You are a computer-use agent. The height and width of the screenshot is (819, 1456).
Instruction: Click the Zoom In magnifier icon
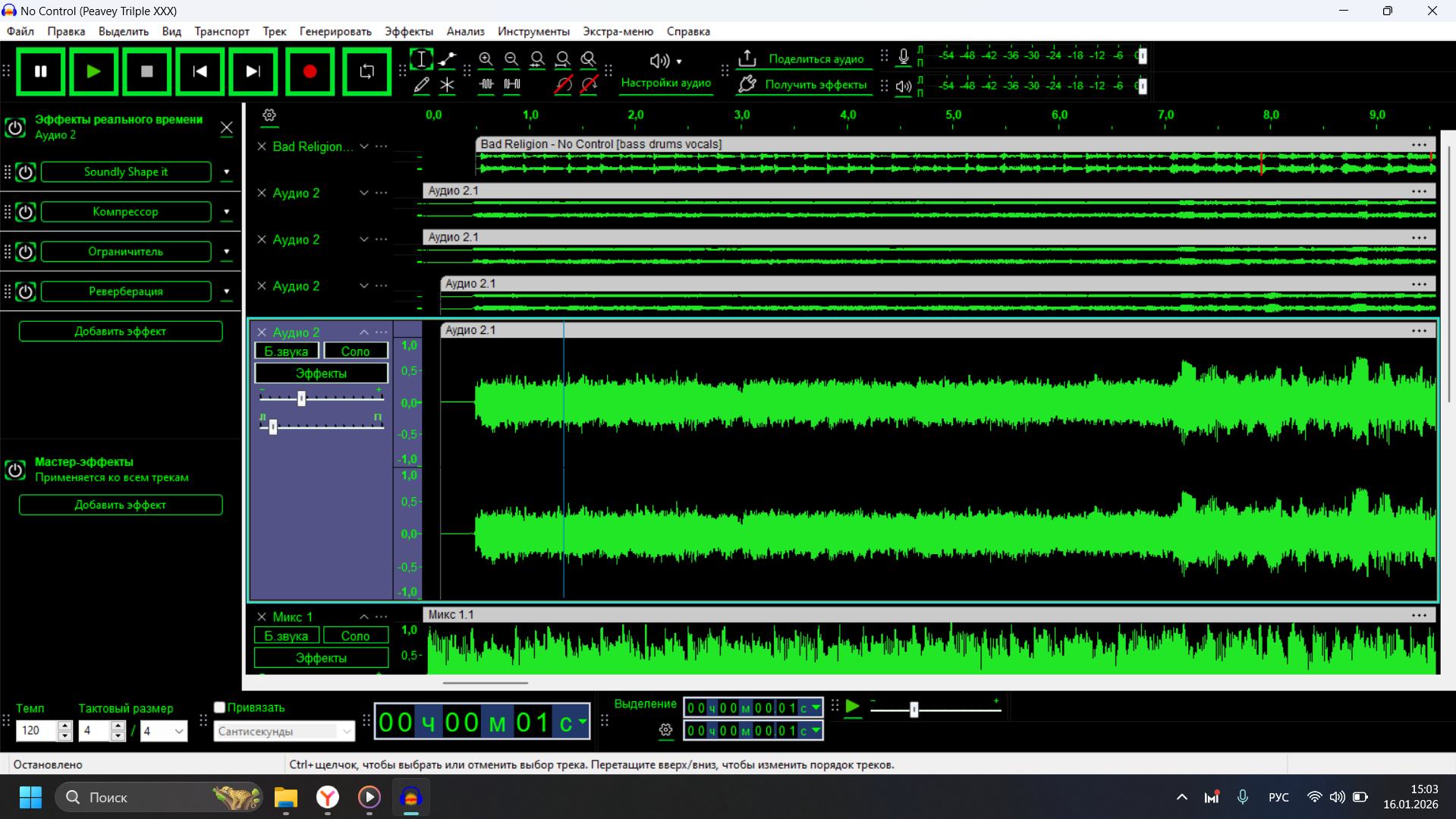[486, 59]
